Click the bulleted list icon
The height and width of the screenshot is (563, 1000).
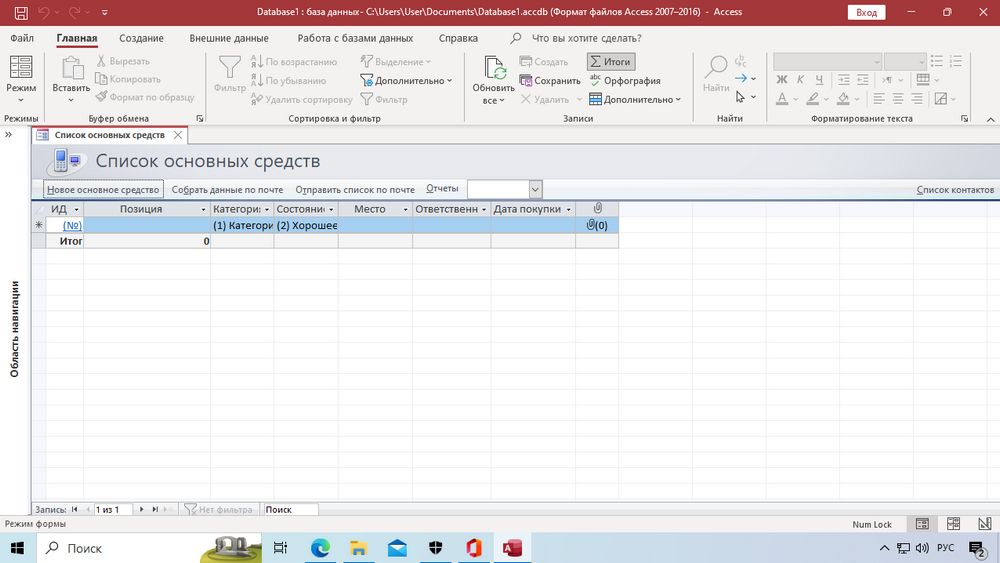(937, 61)
